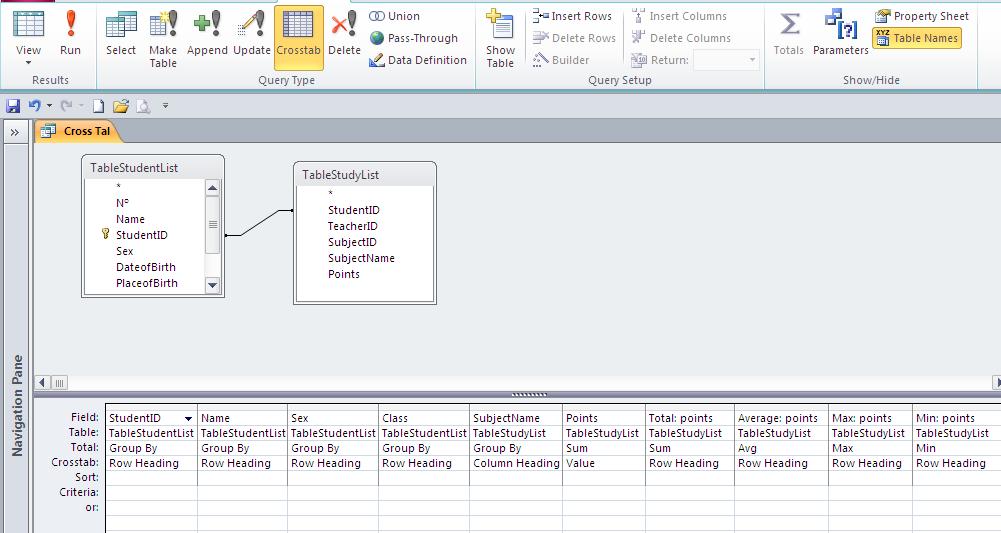Click TableStudyList title bar

click(365, 174)
